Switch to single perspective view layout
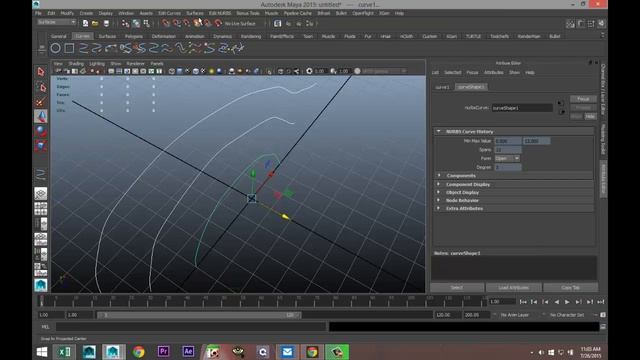Viewport: 640px width, 360px height. point(41,193)
